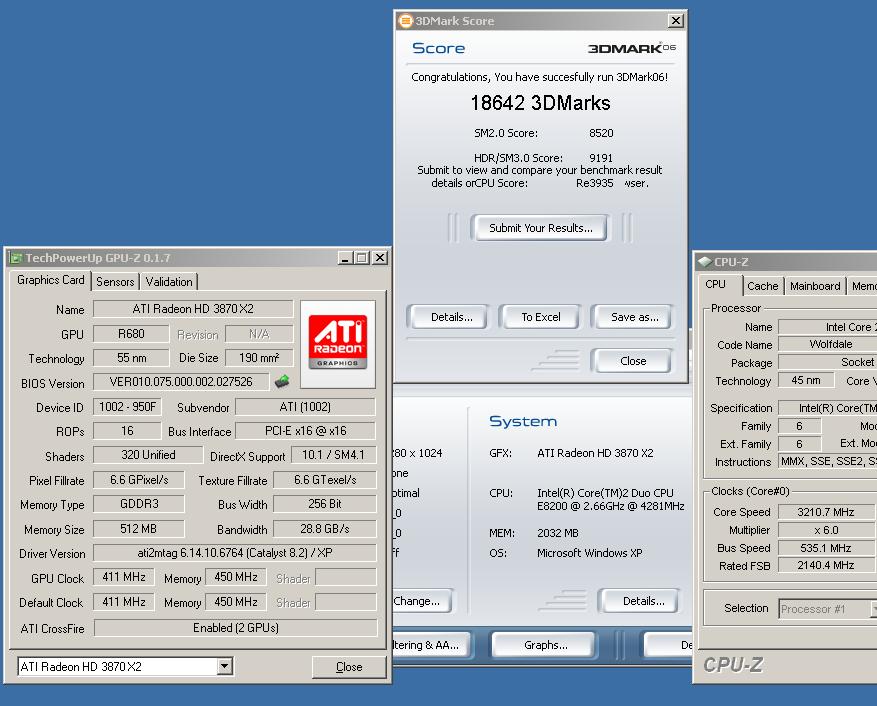The height and width of the screenshot is (706, 877).
Task: Click the GPU-Z Name field ATI Radeon HD 3870 X2
Action: click(193, 309)
